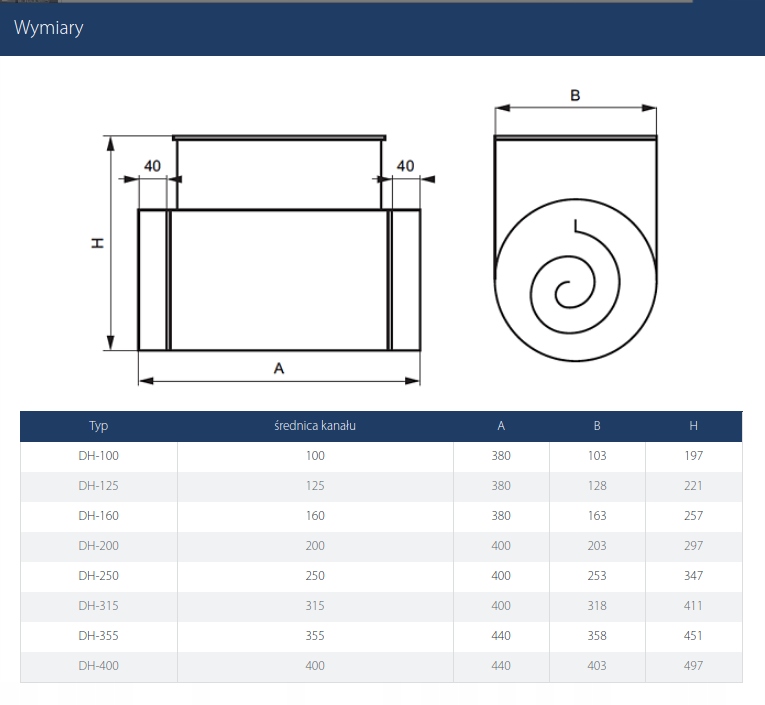Click H value 197
This screenshot has height=705, width=765.
pyautogui.click(x=693, y=456)
